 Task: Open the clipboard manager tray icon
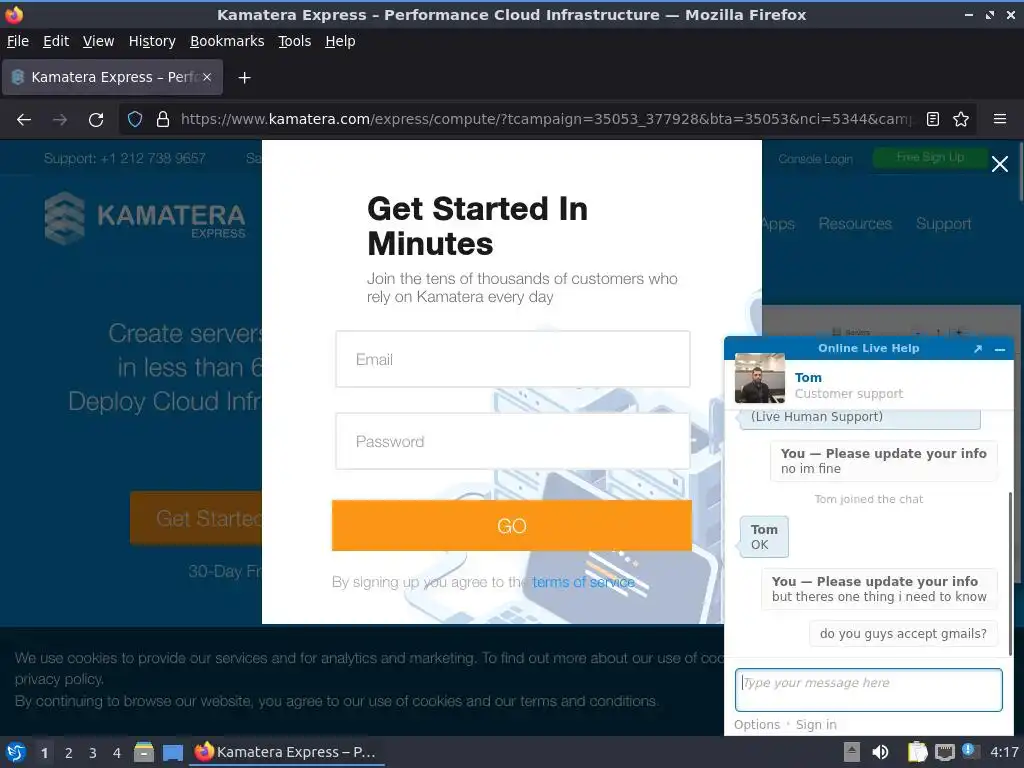(x=917, y=752)
